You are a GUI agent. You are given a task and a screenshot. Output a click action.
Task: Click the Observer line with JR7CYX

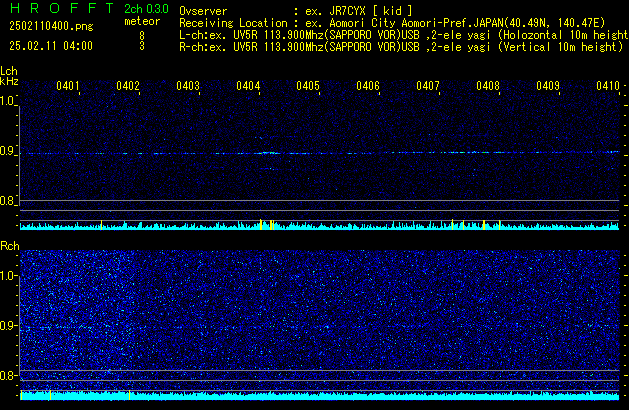[x=296, y=11]
